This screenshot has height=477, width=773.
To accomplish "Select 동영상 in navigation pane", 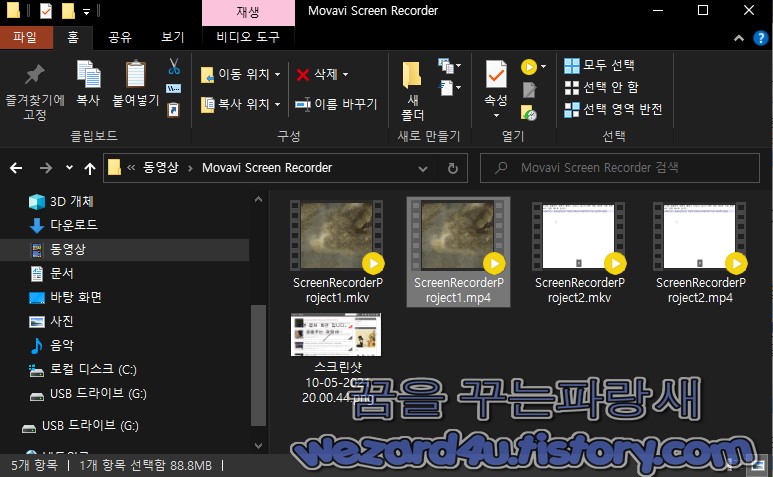I will click(125, 249).
